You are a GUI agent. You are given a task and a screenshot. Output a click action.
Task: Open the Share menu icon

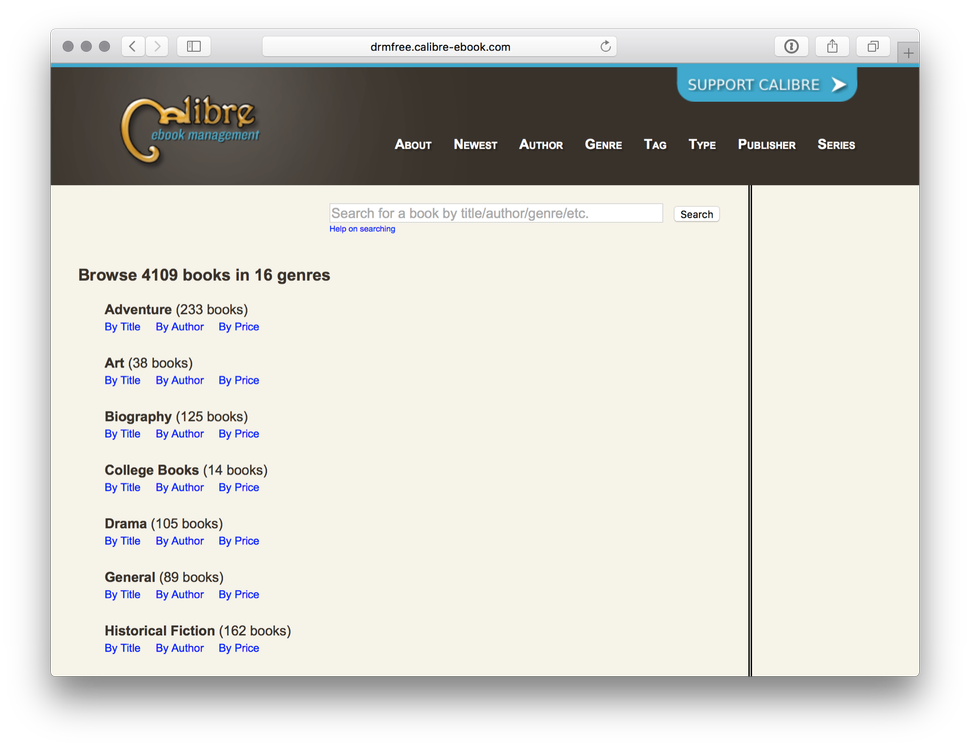(832, 45)
